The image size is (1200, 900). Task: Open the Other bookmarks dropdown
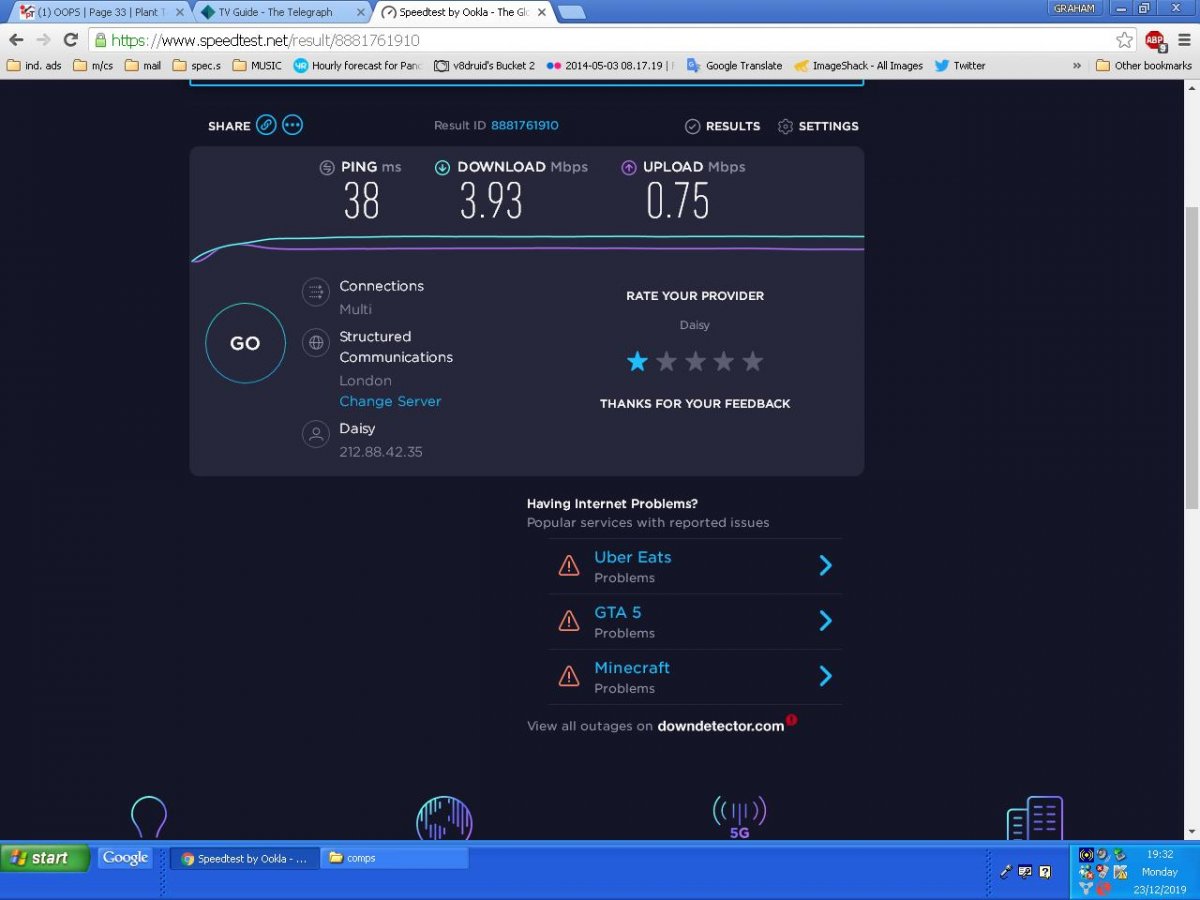[x=1143, y=65]
